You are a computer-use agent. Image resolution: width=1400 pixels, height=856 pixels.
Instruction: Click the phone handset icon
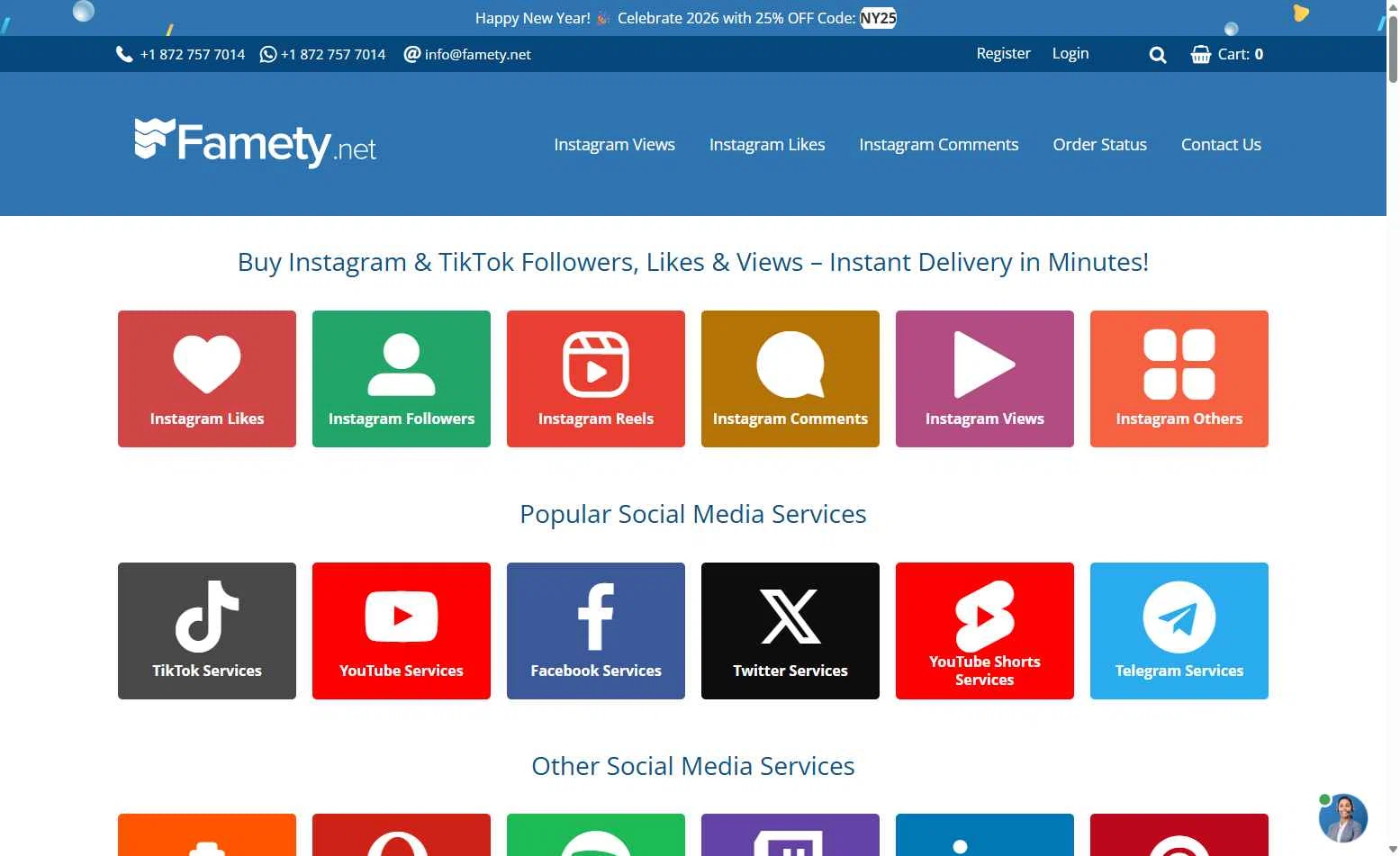(x=124, y=54)
